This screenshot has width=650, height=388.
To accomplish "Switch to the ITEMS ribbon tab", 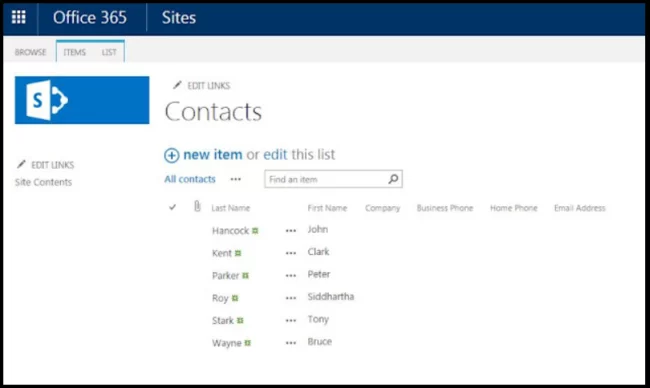I will (75, 52).
